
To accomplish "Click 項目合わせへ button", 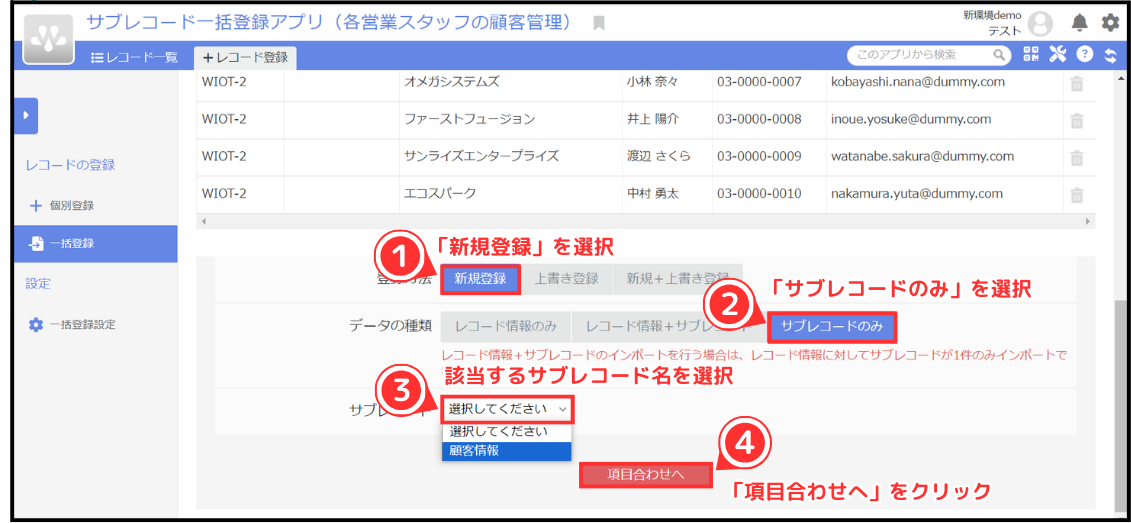I will tap(646, 474).
